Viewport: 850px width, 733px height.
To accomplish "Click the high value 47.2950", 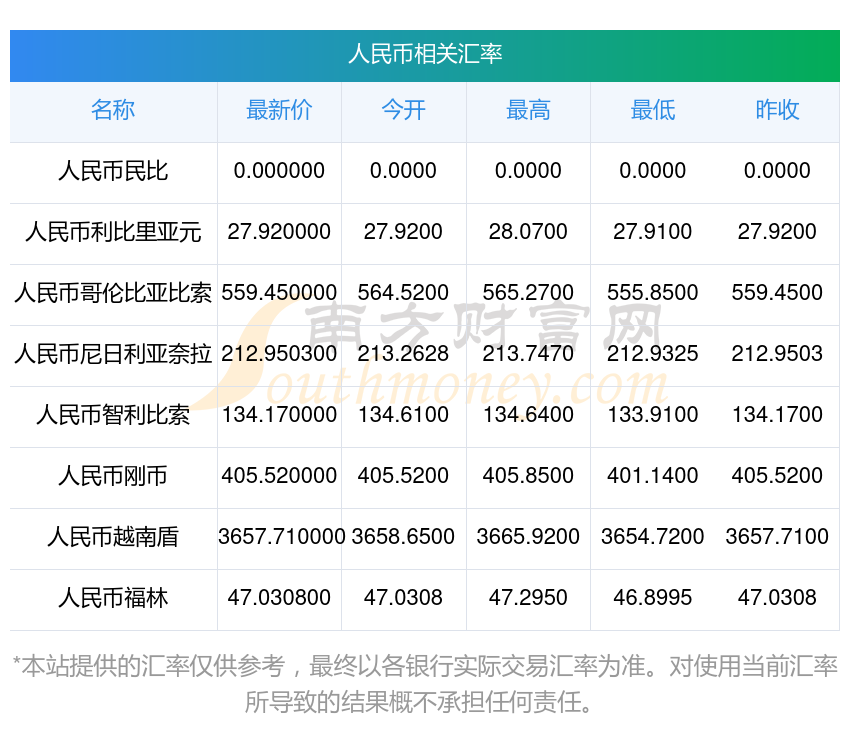I will [x=528, y=598].
